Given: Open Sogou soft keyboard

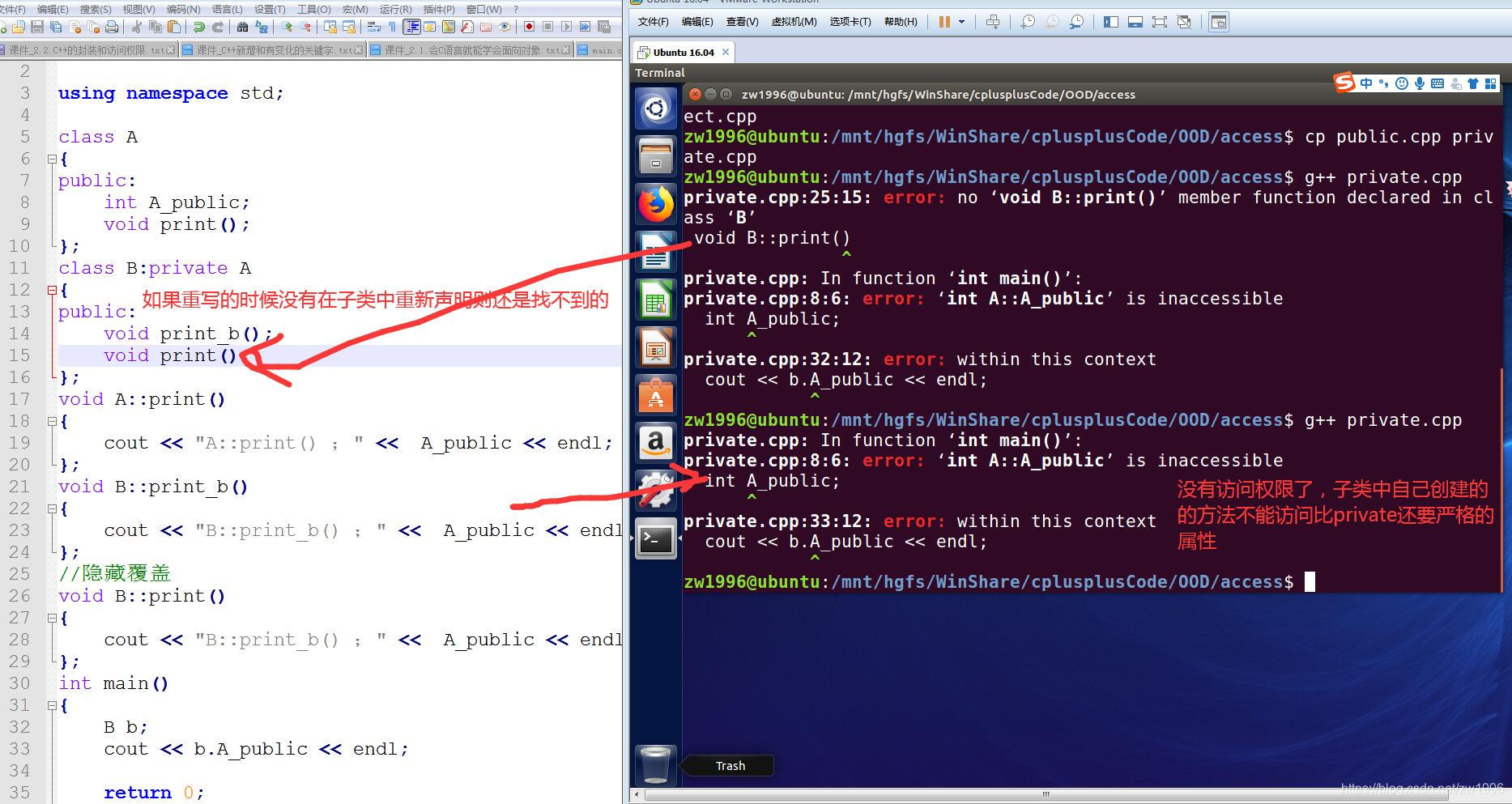Looking at the screenshot, I should point(1437,83).
